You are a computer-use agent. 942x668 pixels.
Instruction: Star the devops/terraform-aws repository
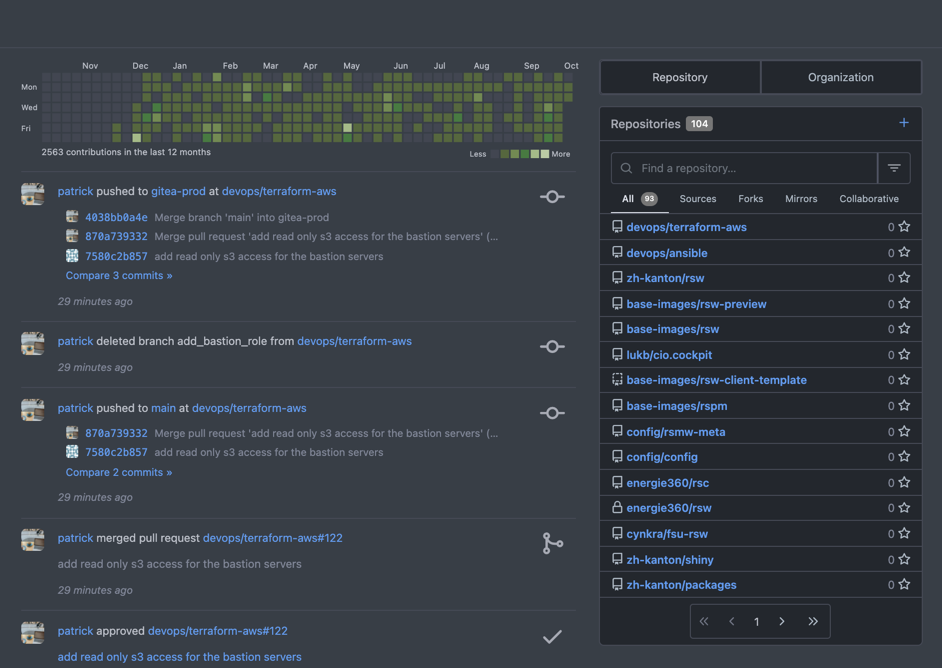pos(904,227)
